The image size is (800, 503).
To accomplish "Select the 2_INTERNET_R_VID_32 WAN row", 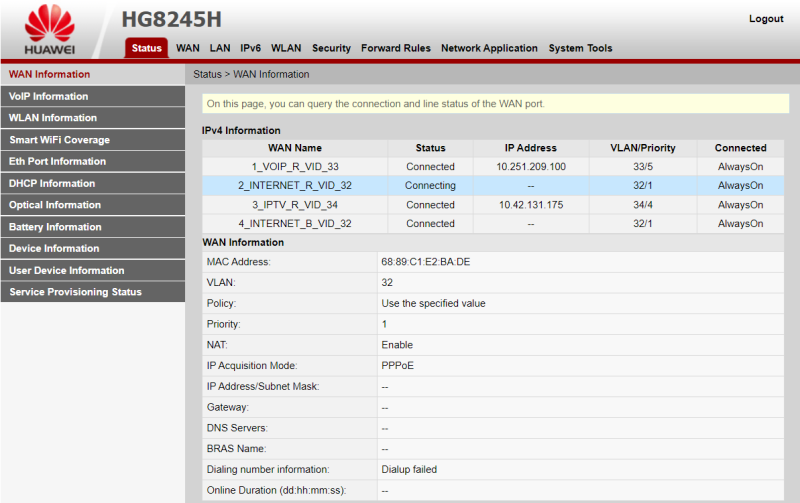I will click(493, 186).
